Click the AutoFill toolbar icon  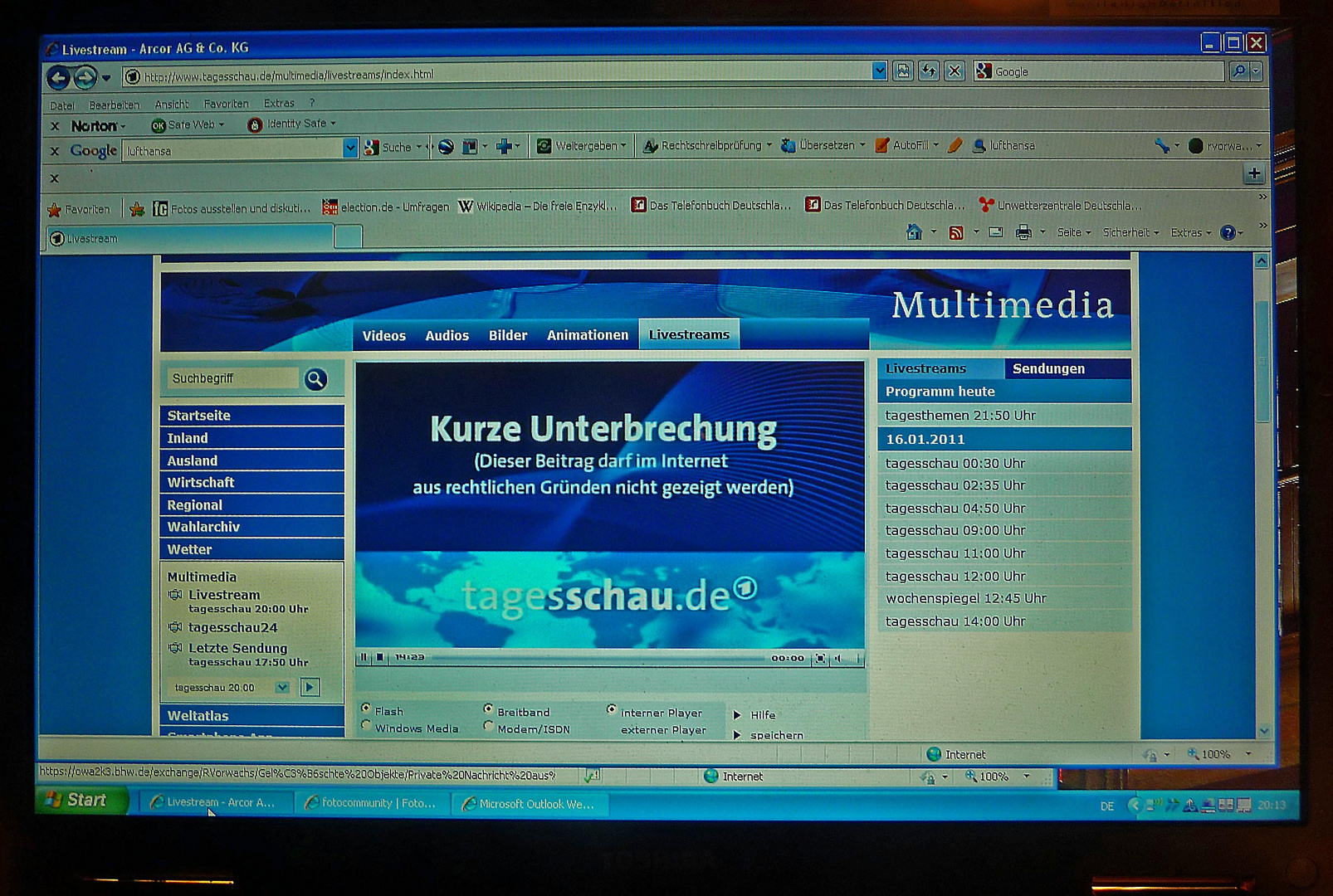(882, 145)
